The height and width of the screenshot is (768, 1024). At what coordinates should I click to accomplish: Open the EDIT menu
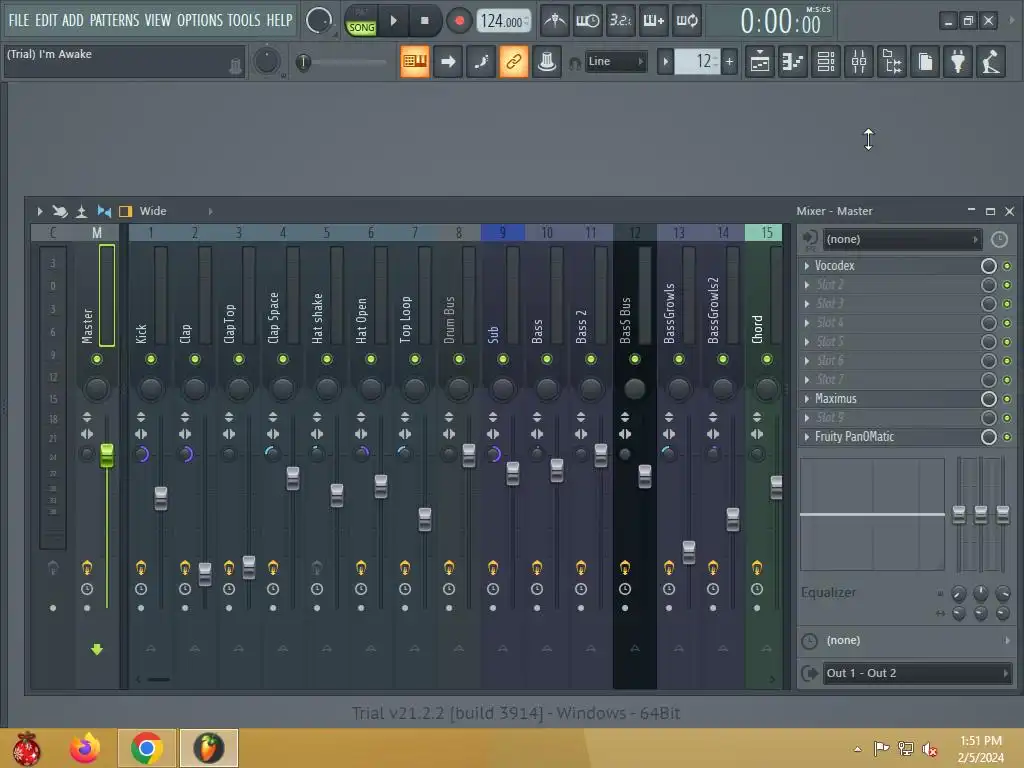(45, 20)
